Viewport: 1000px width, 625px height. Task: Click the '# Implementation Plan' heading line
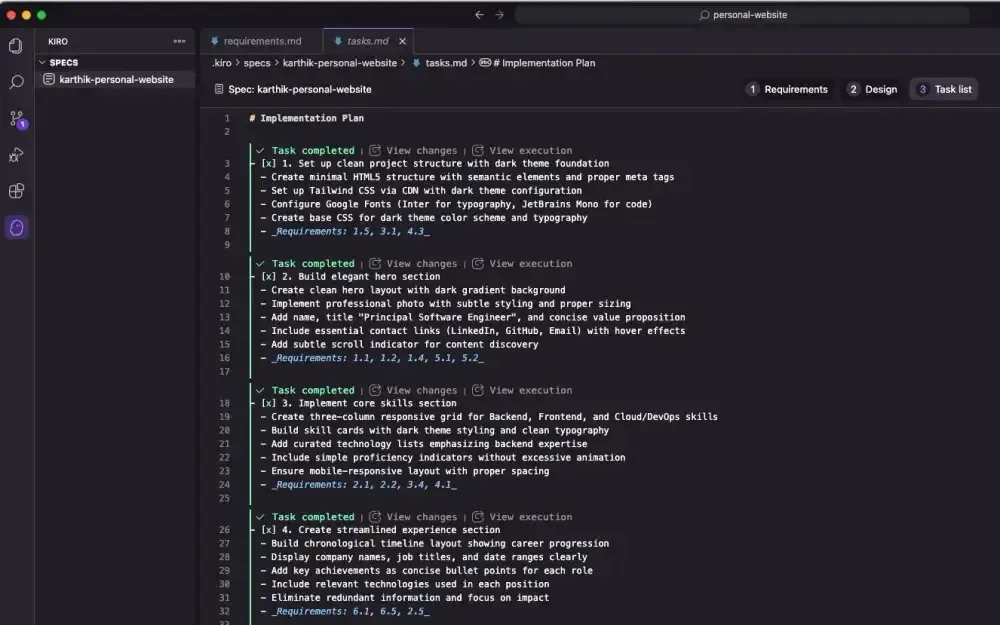pyautogui.click(x=306, y=118)
